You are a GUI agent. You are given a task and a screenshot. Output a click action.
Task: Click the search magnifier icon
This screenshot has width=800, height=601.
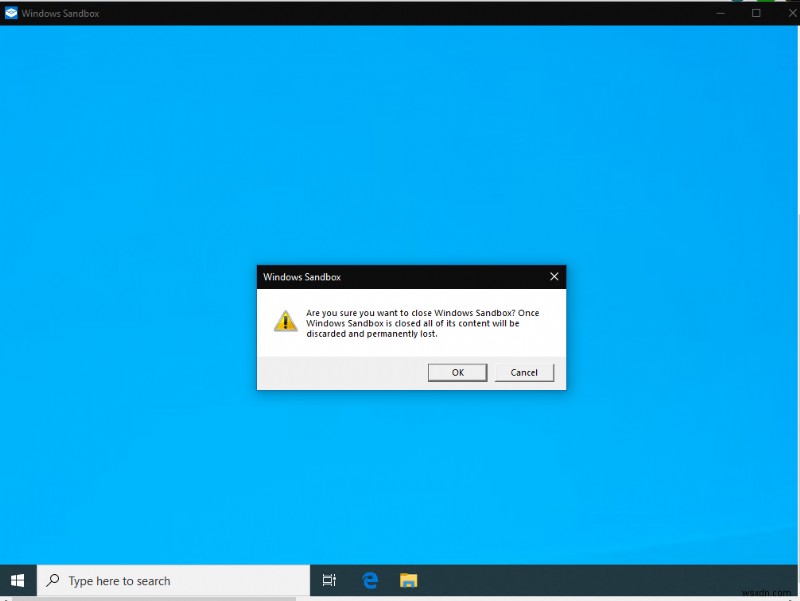pyautogui.click(x=51, y=580)
